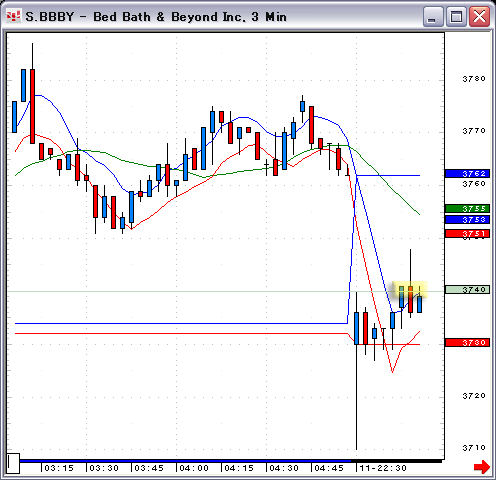Click the 11-22:30 date axis label
Screen dimensions: 496x480
(383, 468)
